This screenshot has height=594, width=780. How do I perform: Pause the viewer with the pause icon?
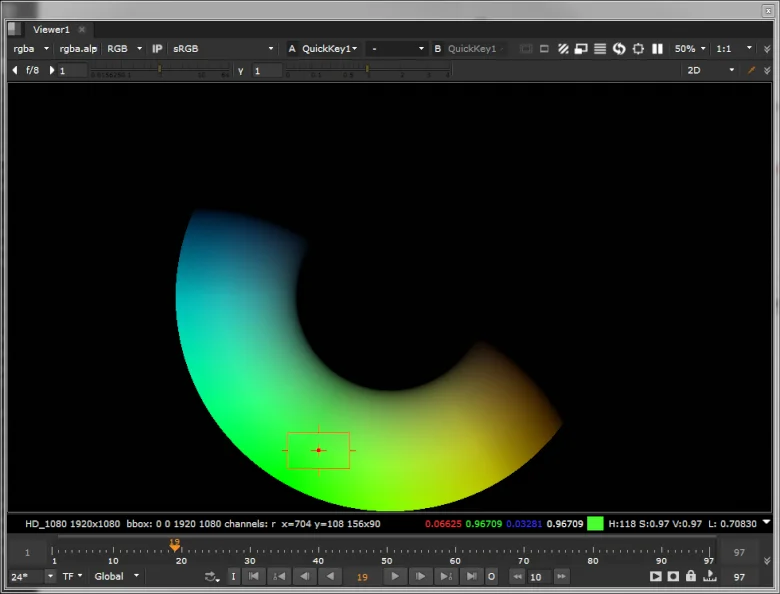click(657, 49)
